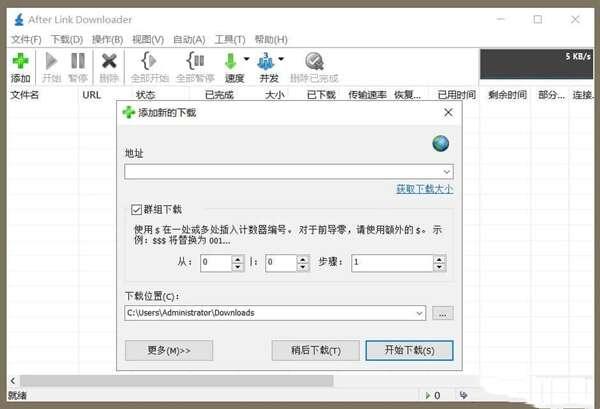The width and height of the screenshot is (600, 409).
Task: Toggle the Group Download (群组下载) checkbox
Action: pyautogui.click(x=137, y=209)
